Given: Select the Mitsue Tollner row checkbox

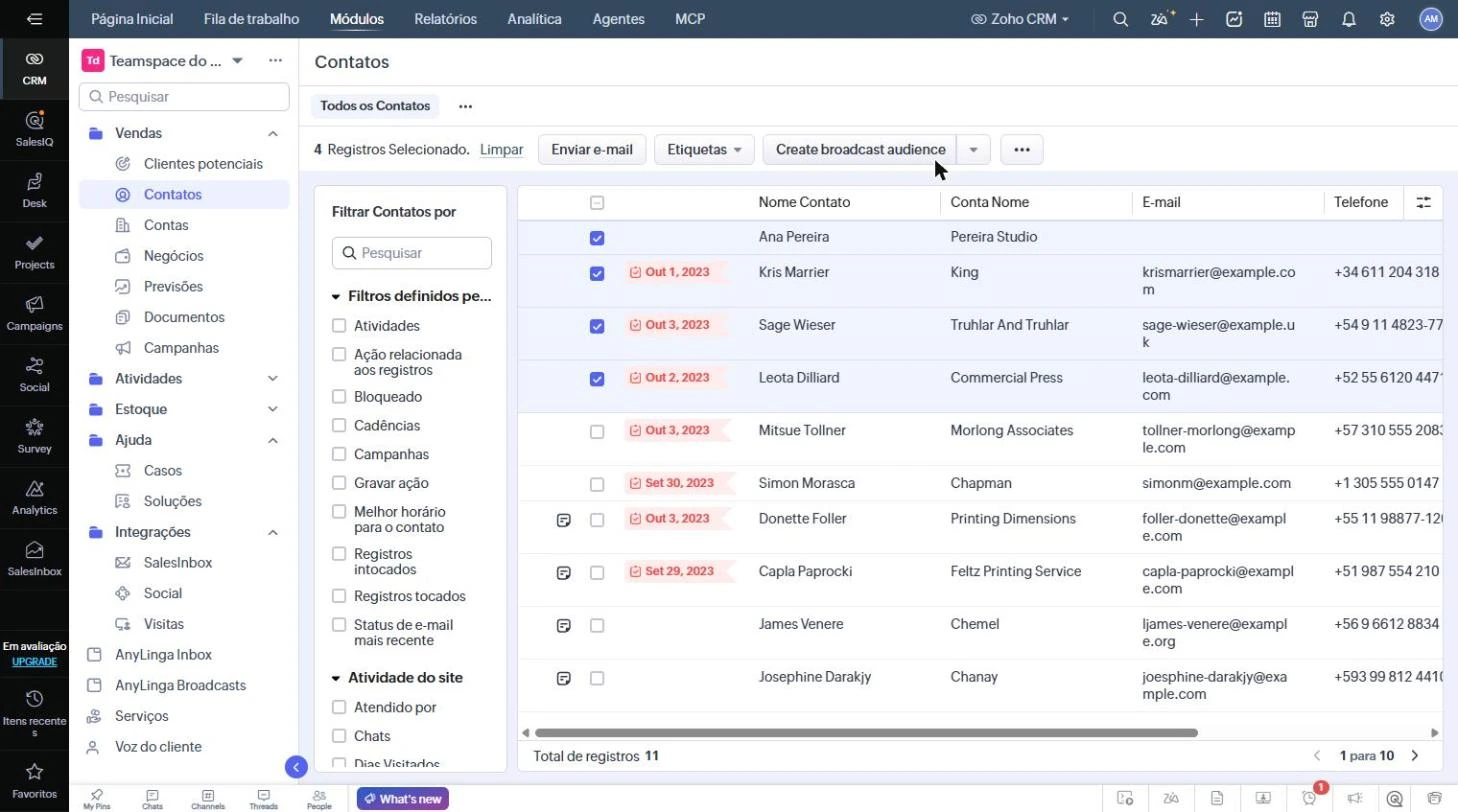Looking at the screenshot, I should tap(597, 432).
